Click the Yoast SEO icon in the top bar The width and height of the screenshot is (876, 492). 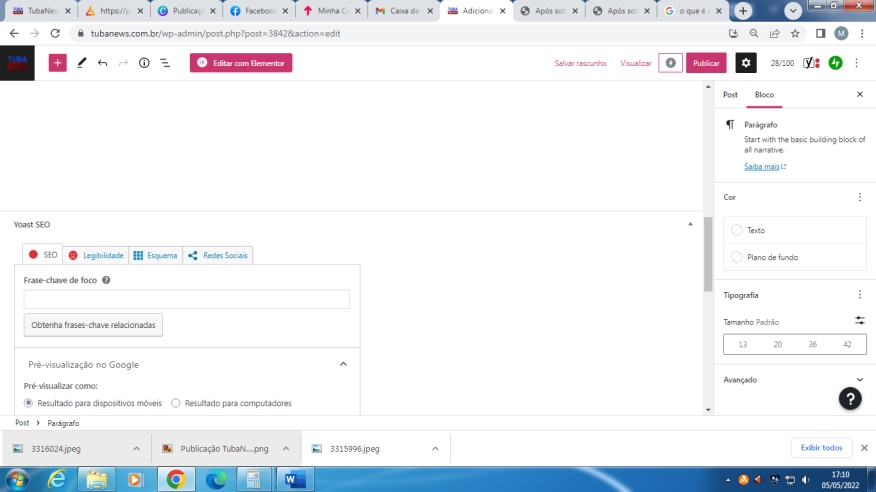[812, 63]
